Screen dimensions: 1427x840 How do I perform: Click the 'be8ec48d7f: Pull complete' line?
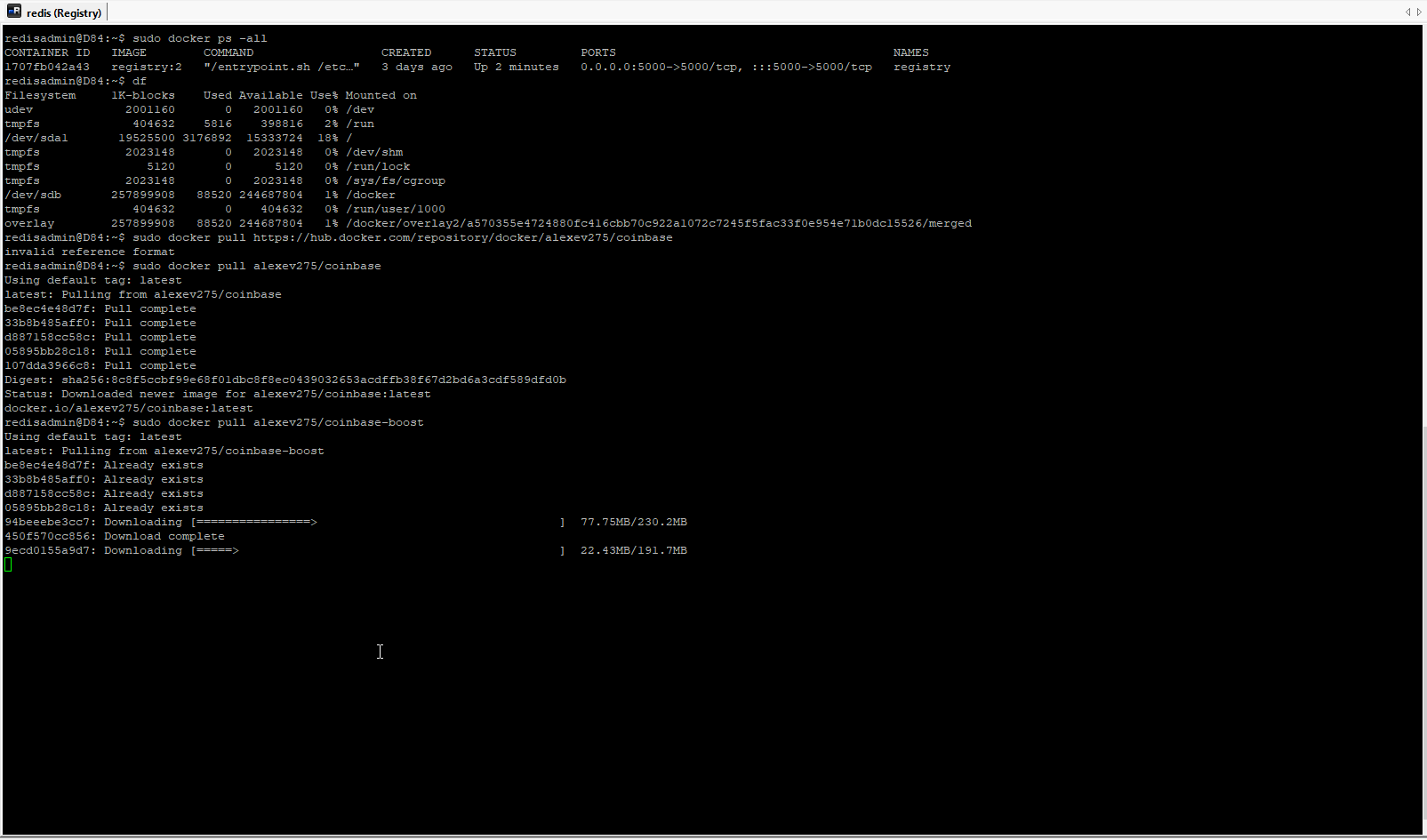(100, 308)
